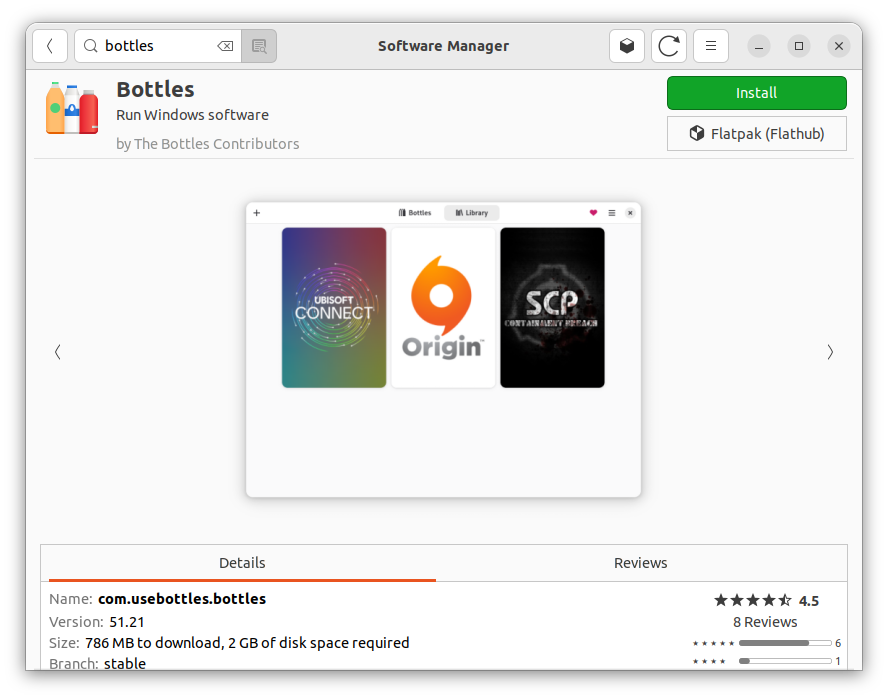Open the Bottles screenshot preview
The image size is (888, 699).
[443, 350]
